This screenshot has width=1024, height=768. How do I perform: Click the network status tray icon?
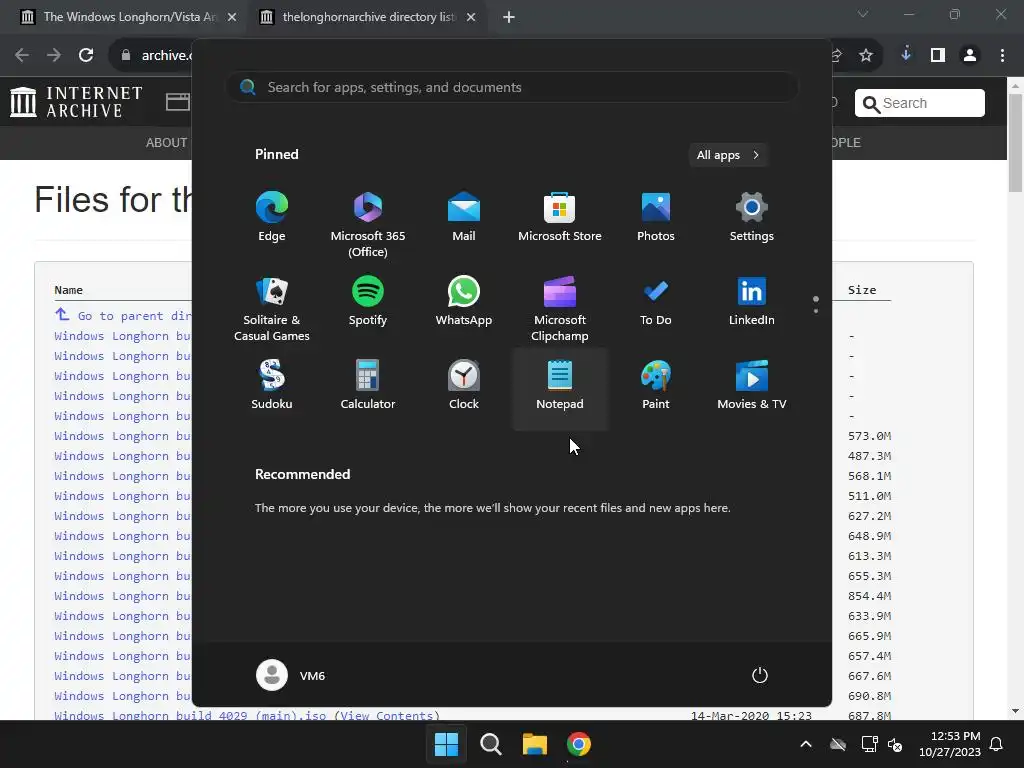pos(869,744)
